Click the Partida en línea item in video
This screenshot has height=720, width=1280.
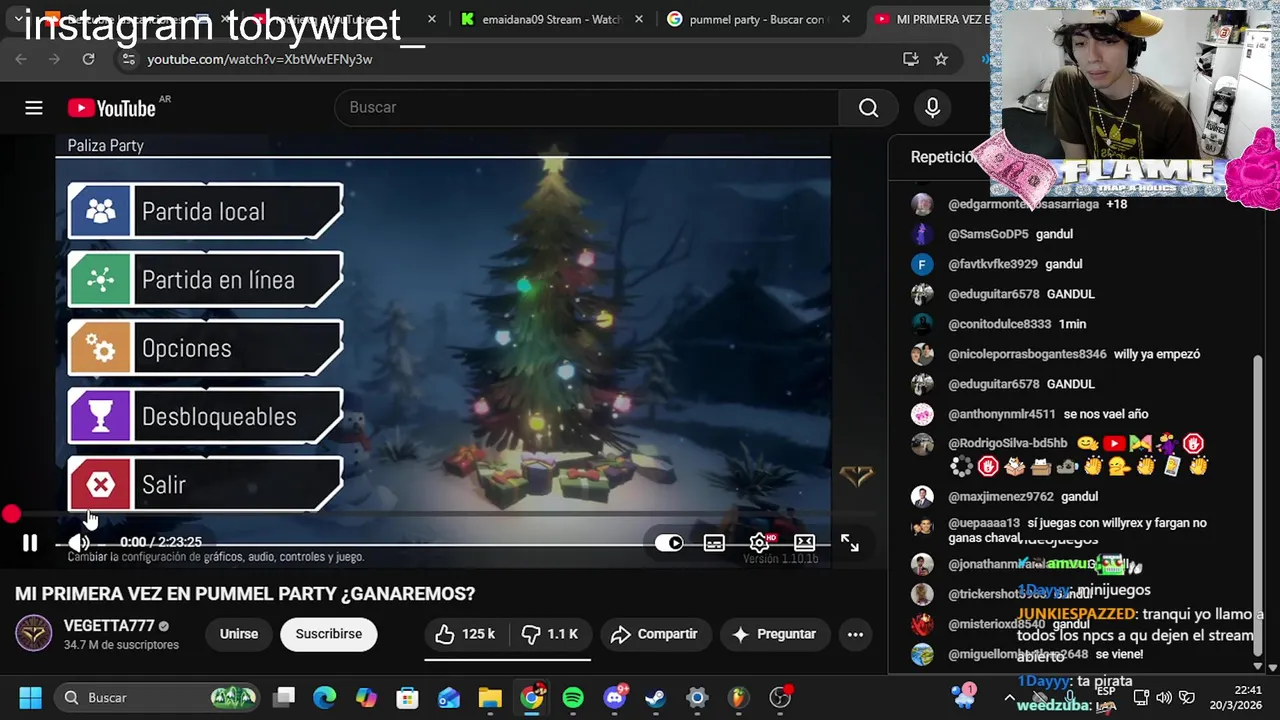(x=205, y=280)
